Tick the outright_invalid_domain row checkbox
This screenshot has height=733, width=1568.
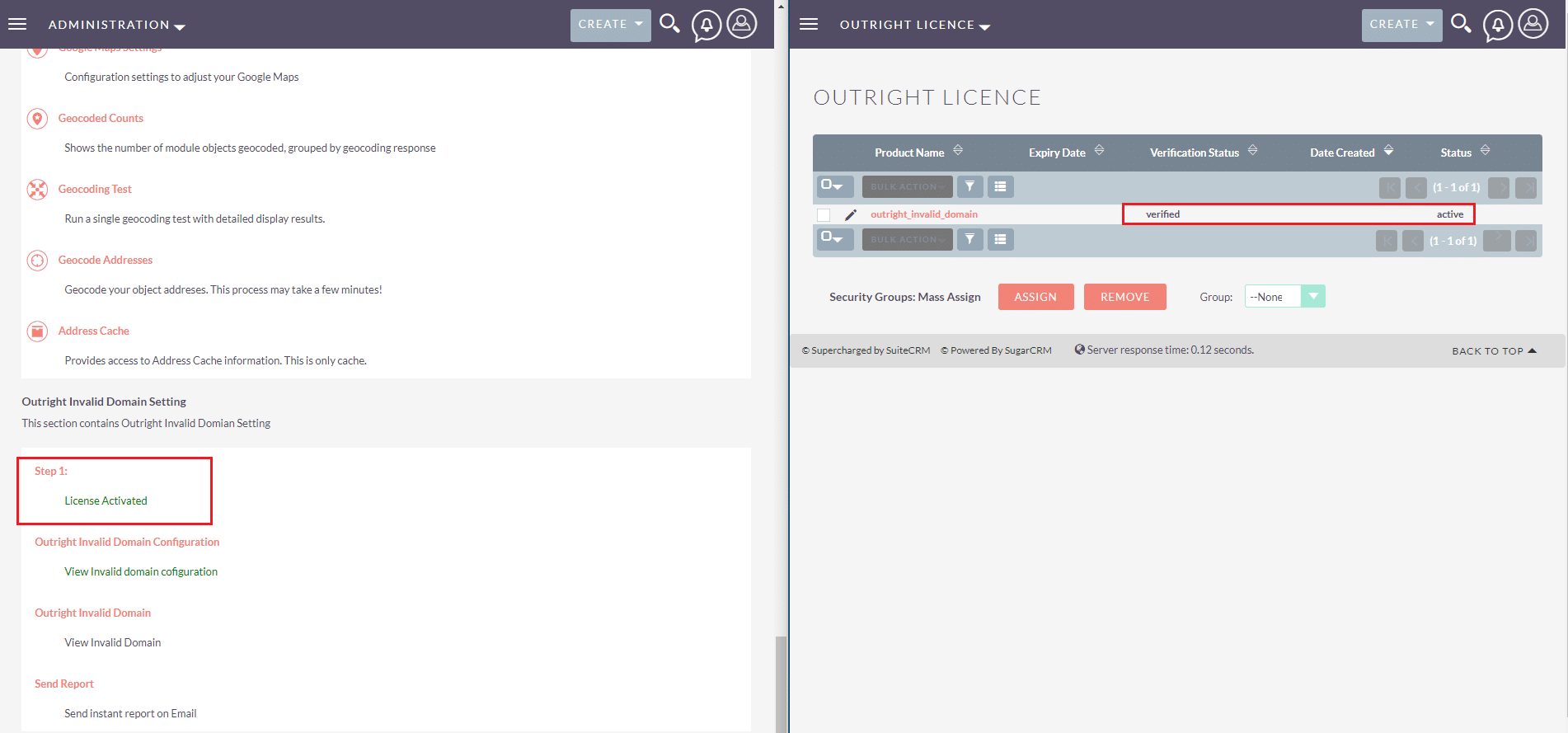tap(824, 214)
